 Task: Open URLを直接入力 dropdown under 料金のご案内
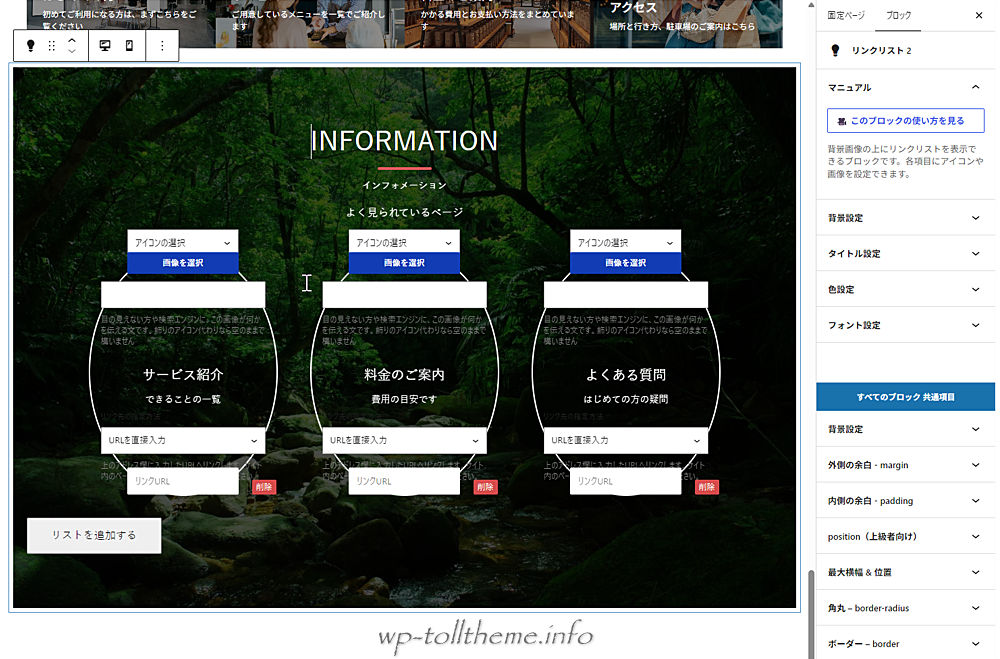click(x=404, y=440)
